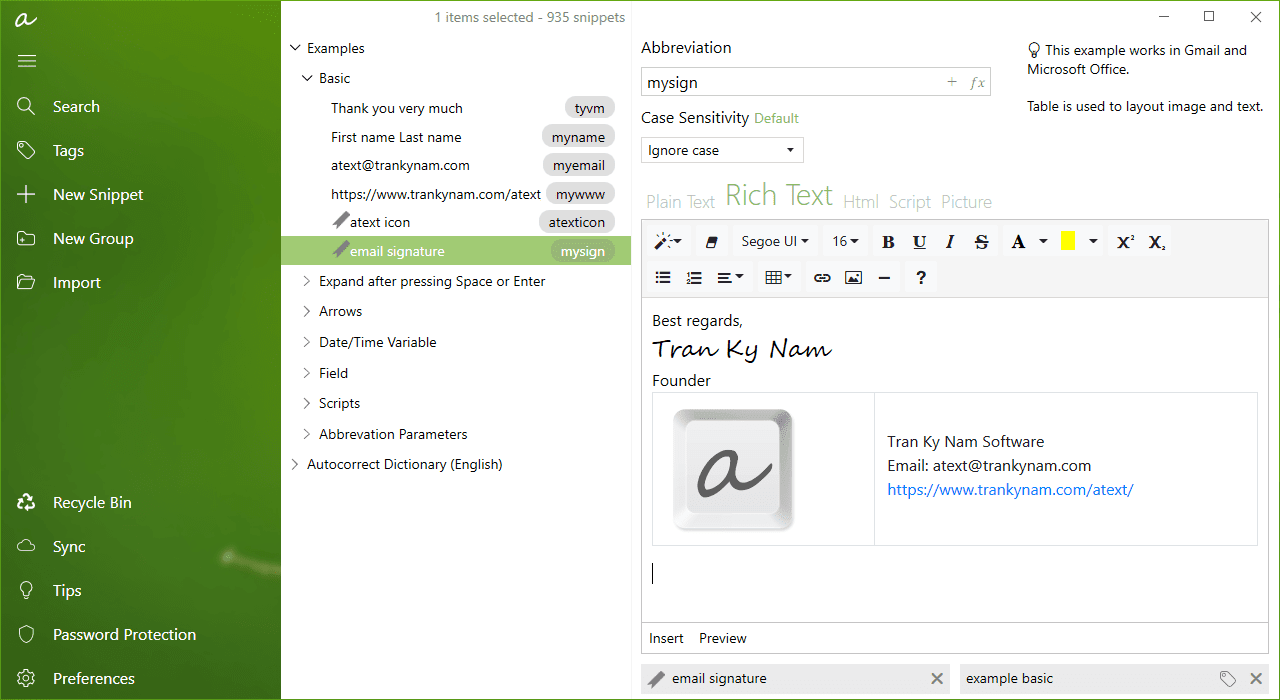Screen dimensions: 1280x700
Task: Toggle bold formatting
Action: (888, 241)
